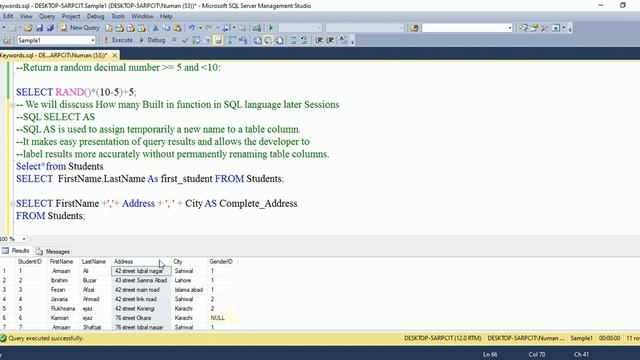Open the View menu
Viewport: 640px width, 360px height.
(26, 16)
